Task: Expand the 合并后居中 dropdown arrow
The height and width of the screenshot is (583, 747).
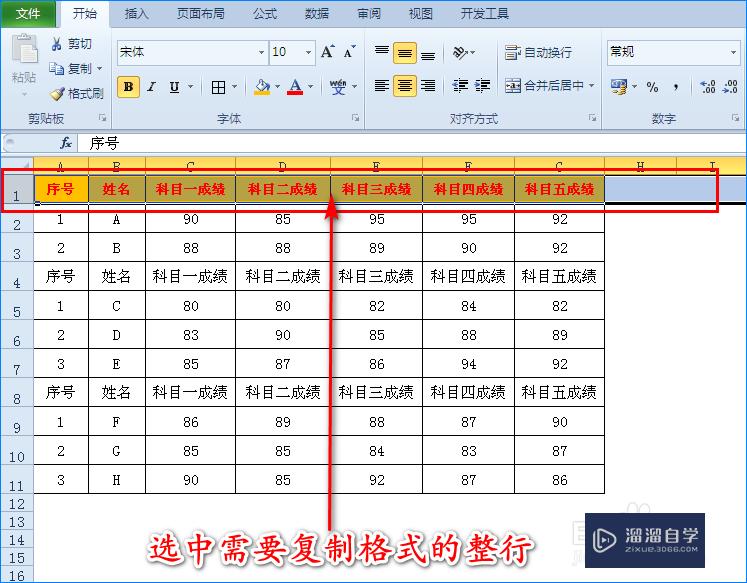Action: pos(591,86)
